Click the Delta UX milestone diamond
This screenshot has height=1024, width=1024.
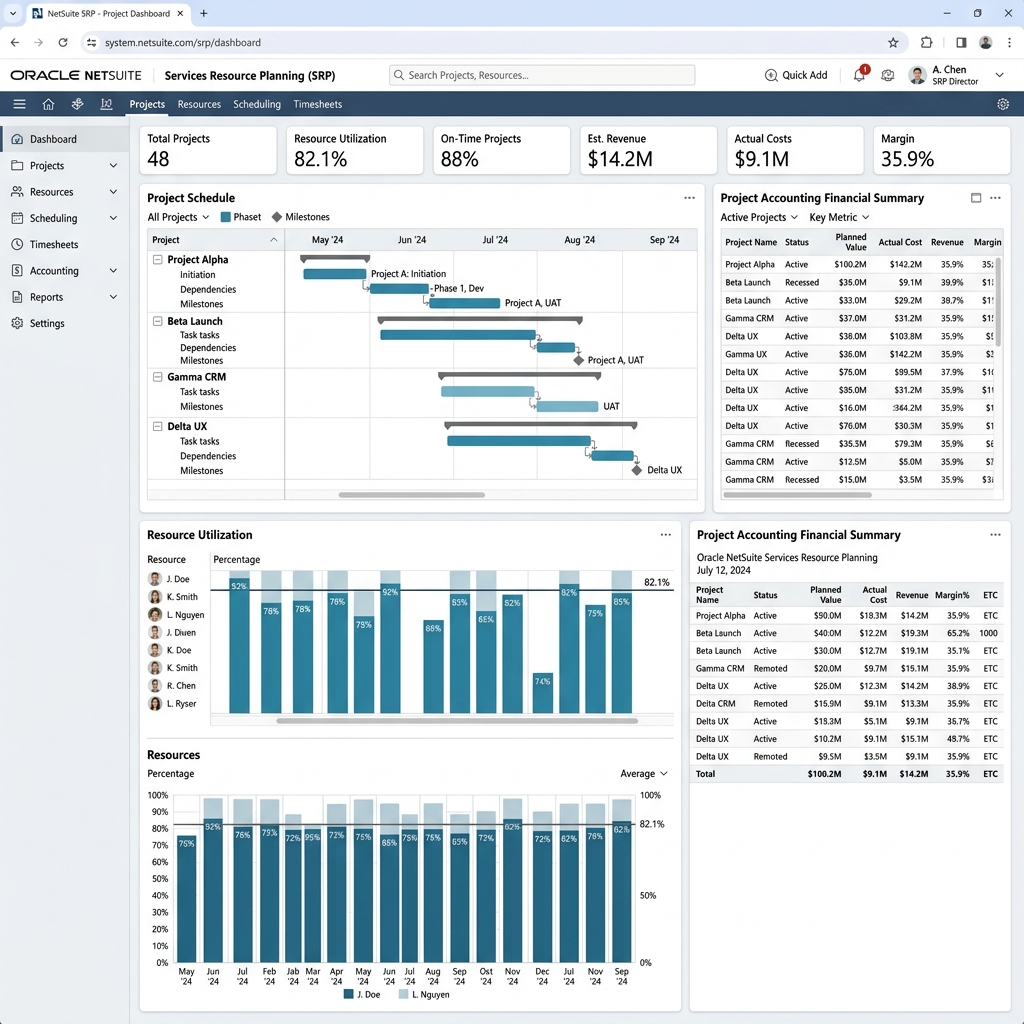(x=637, y=470)
